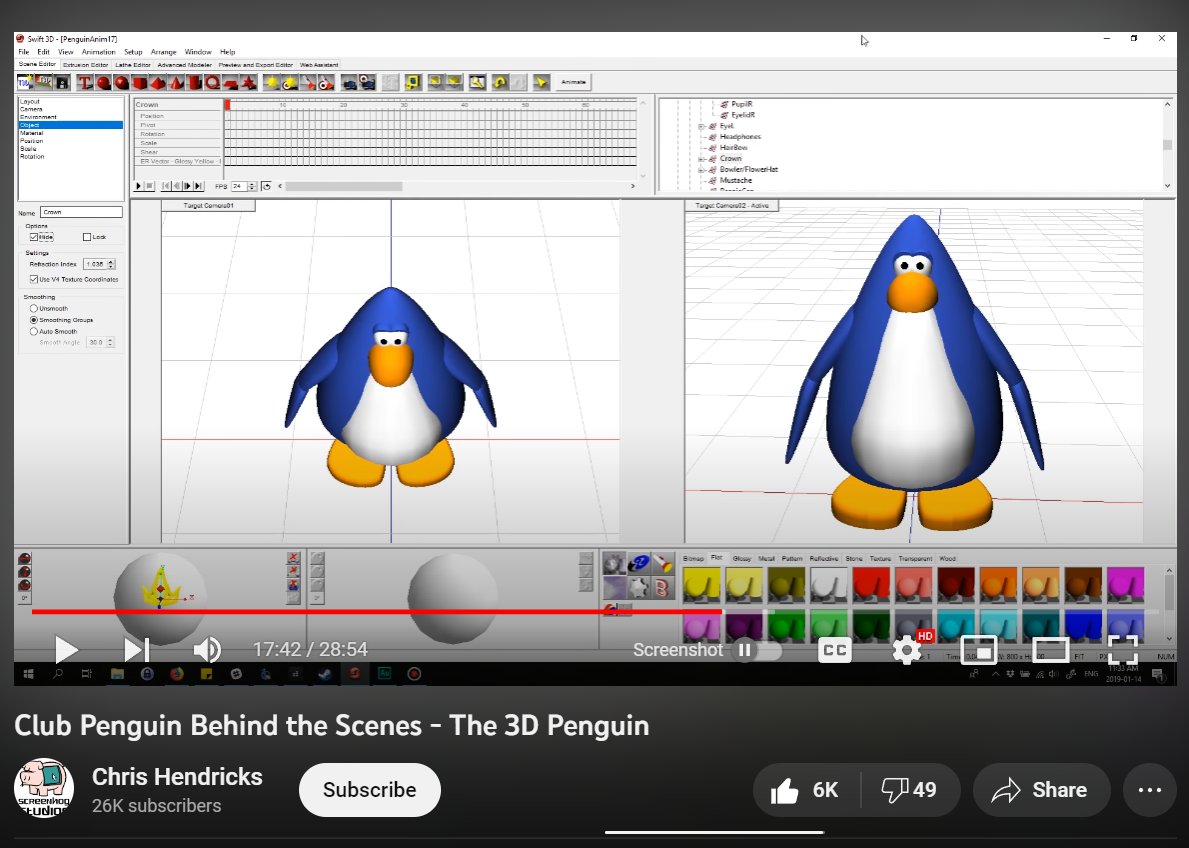Open the Animation menu
Screen dimensions: 1189x848
99,52
